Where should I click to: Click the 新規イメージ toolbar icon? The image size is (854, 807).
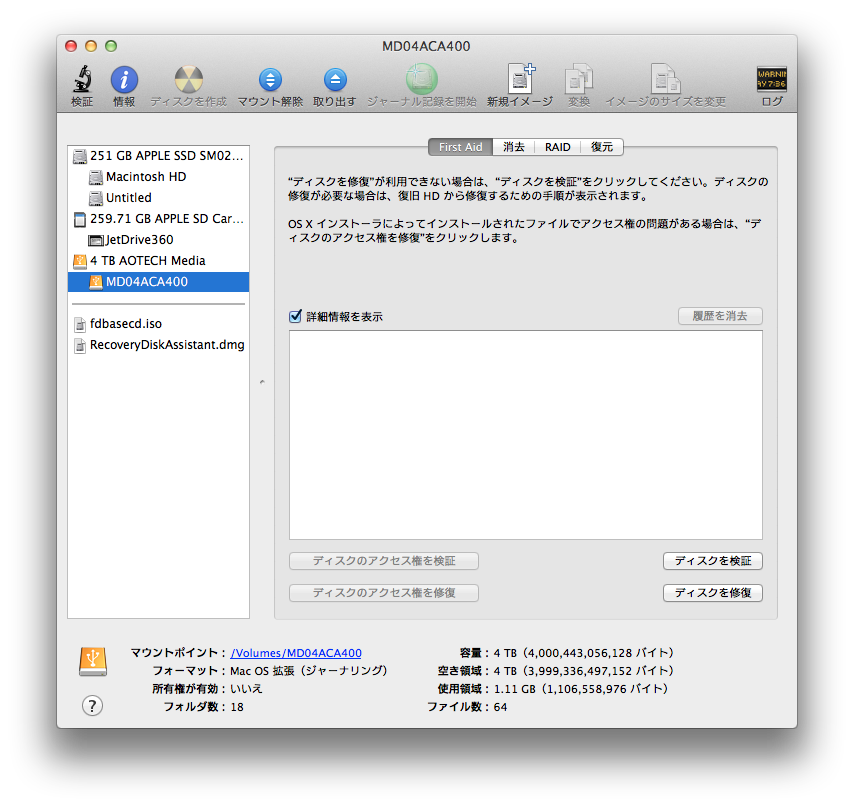521,78
